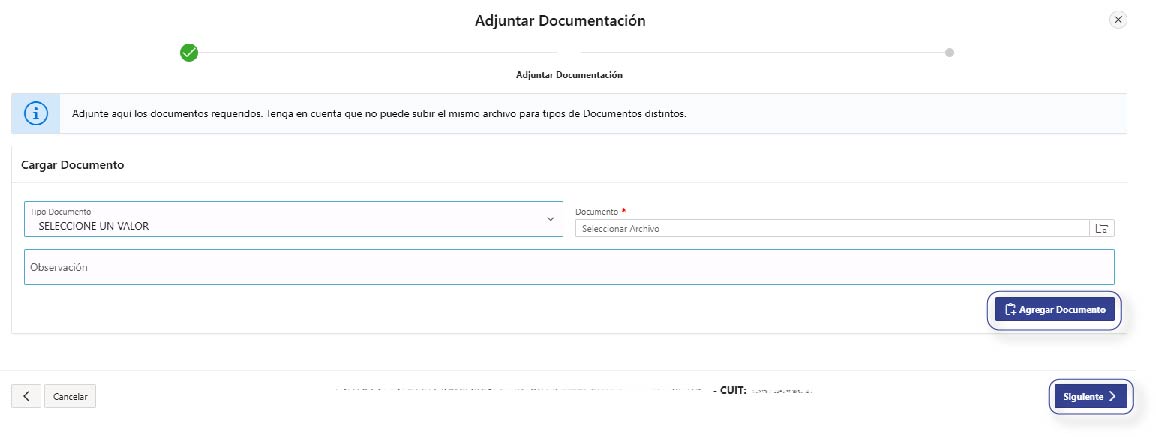Viewport: 1156px width, 437px height.
Task: Click the back arrow button
Action: [26, 397]
